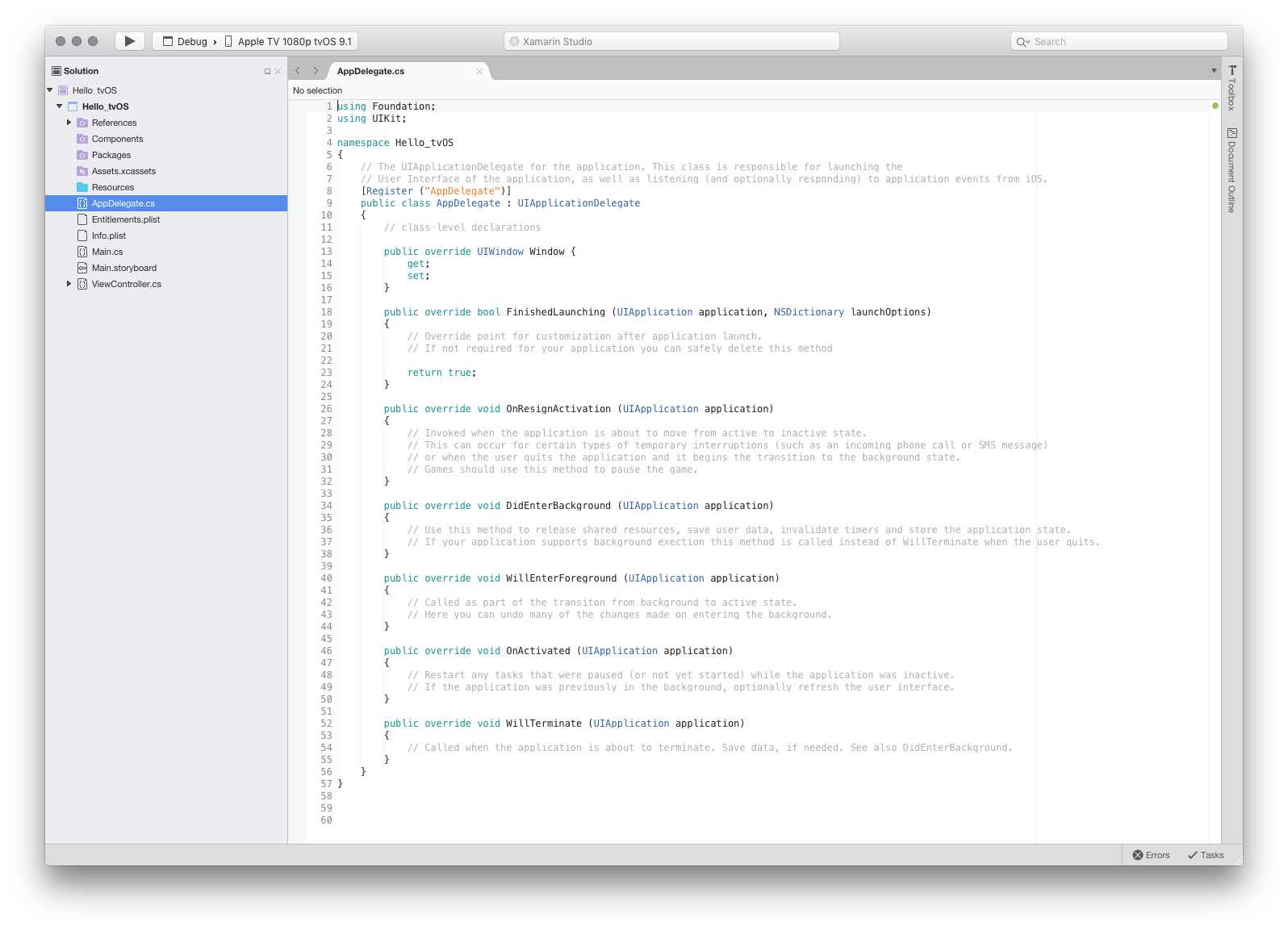Image resolution: width=1288 pixels, height=930 pixels.
Task: Click the Hello_tvOS solution icon
Action: point(63,90)
